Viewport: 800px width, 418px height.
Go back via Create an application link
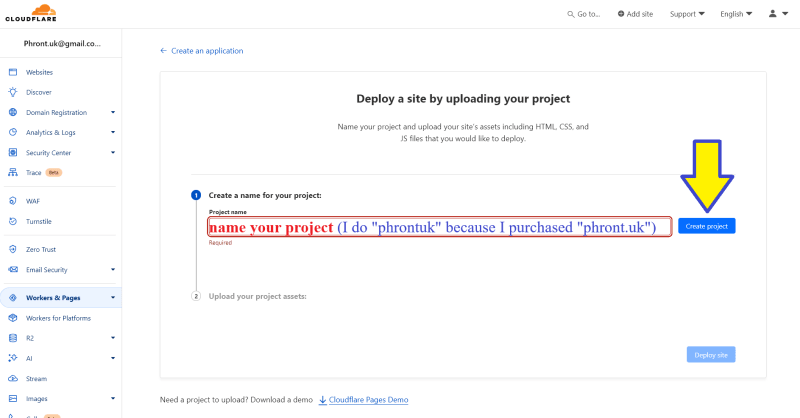[207, 51]
